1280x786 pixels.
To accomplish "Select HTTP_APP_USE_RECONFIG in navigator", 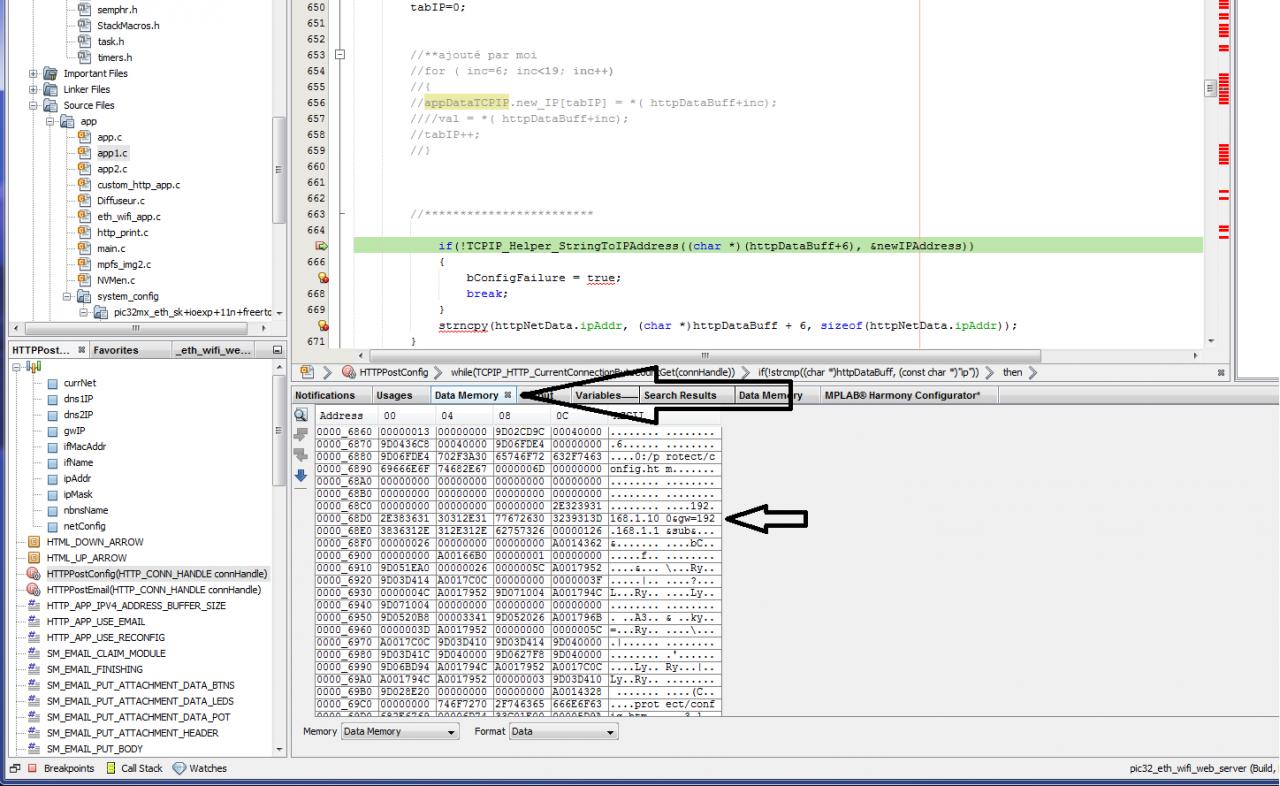I will (106, 638).
